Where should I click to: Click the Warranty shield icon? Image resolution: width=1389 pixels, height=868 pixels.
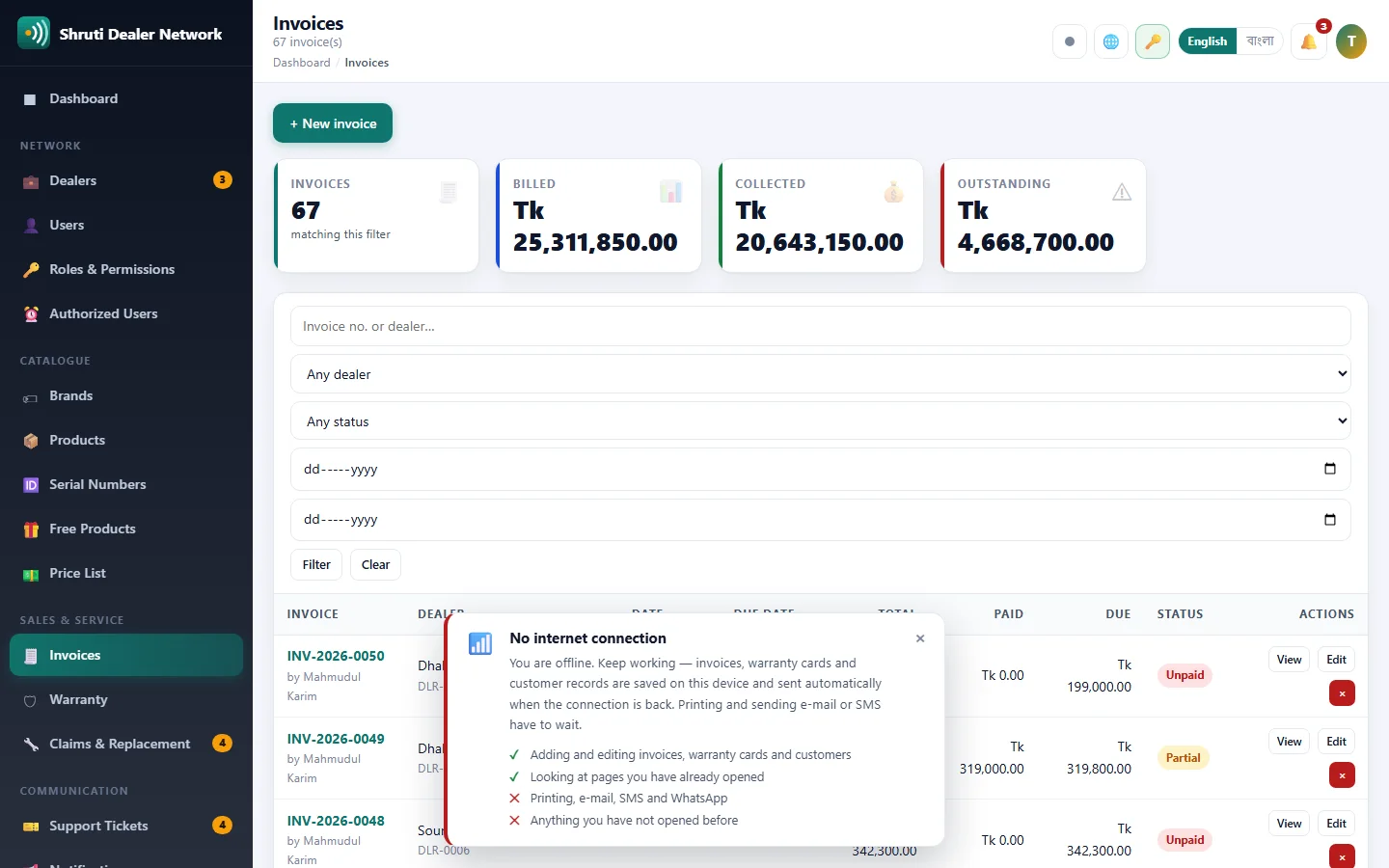click(x=31, y=700)
